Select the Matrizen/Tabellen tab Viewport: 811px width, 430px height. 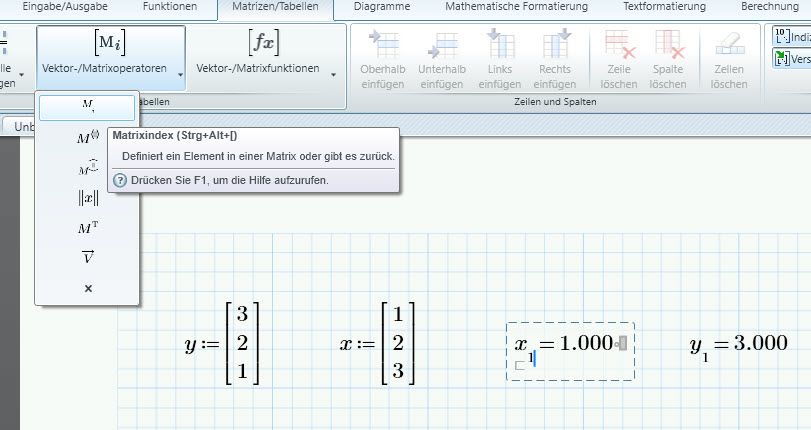click(x=275, y=7)
